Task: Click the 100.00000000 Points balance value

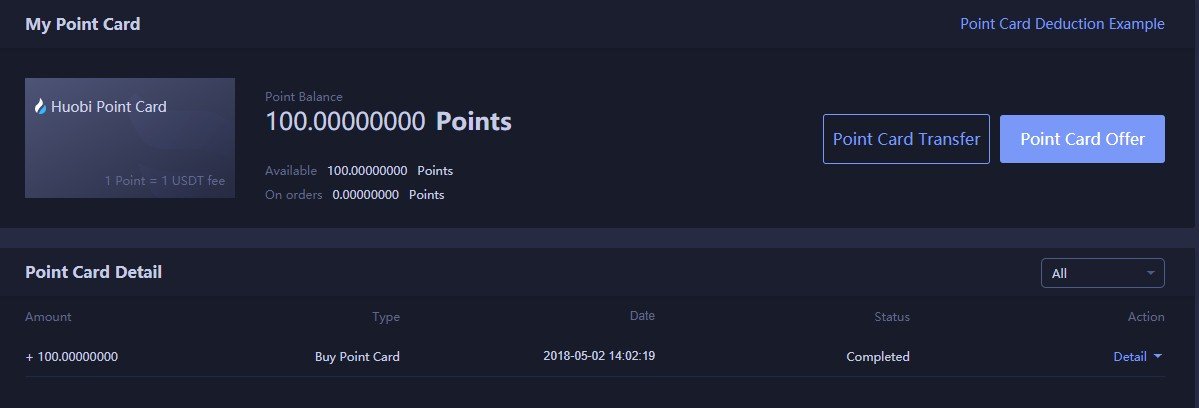Action: (x=388, y=121)
